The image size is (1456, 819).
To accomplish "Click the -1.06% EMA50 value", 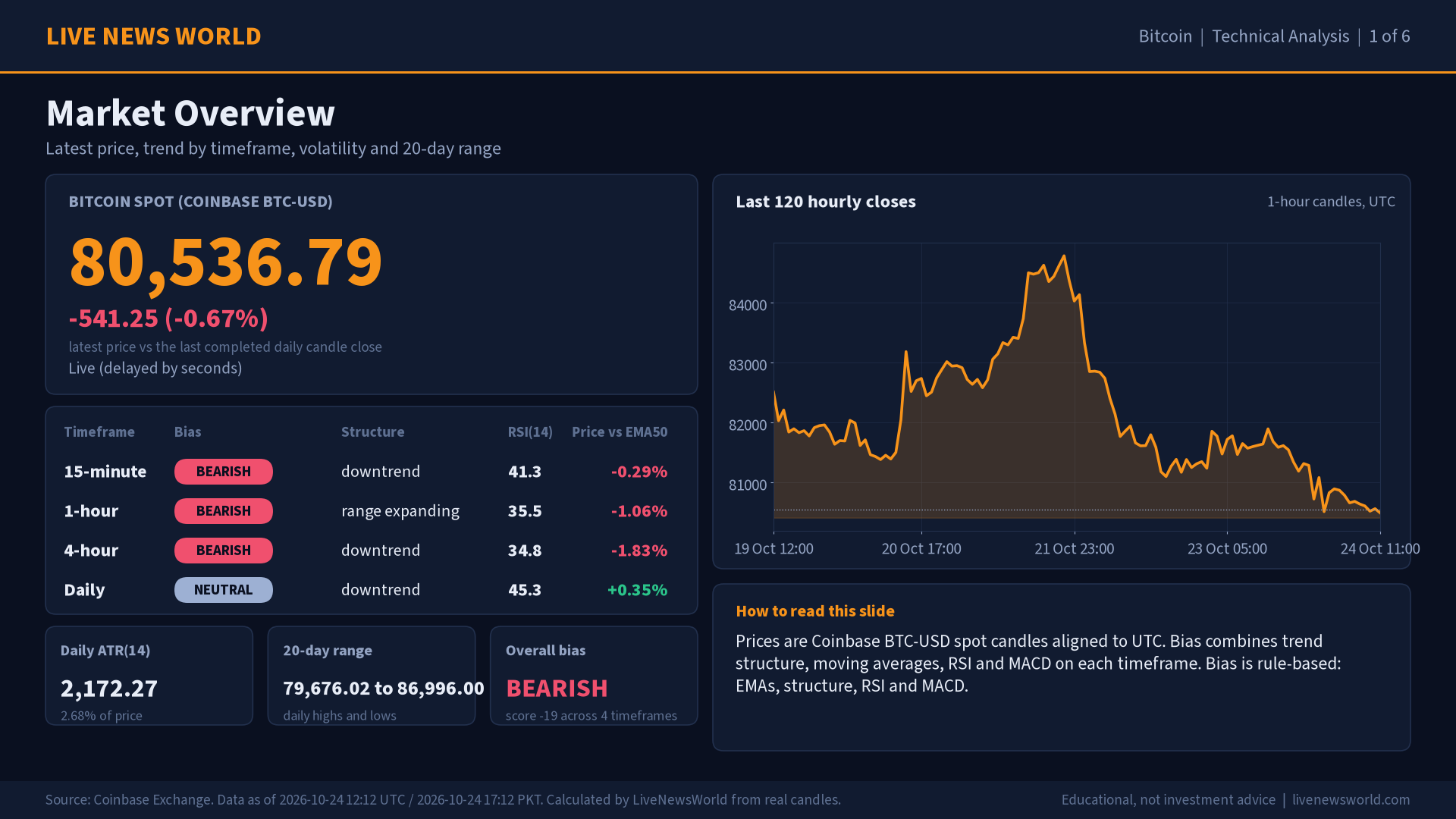I will [x=639, y=511].
